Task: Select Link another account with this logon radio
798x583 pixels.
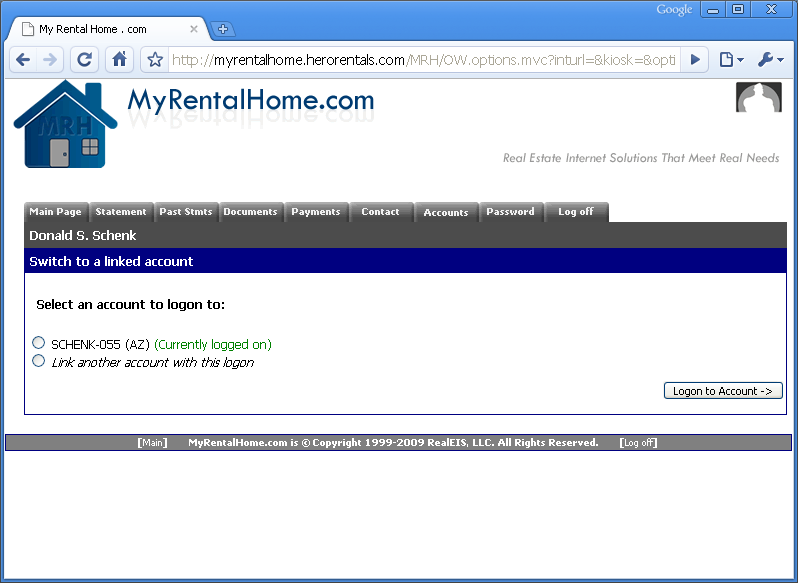Action: 39,361
